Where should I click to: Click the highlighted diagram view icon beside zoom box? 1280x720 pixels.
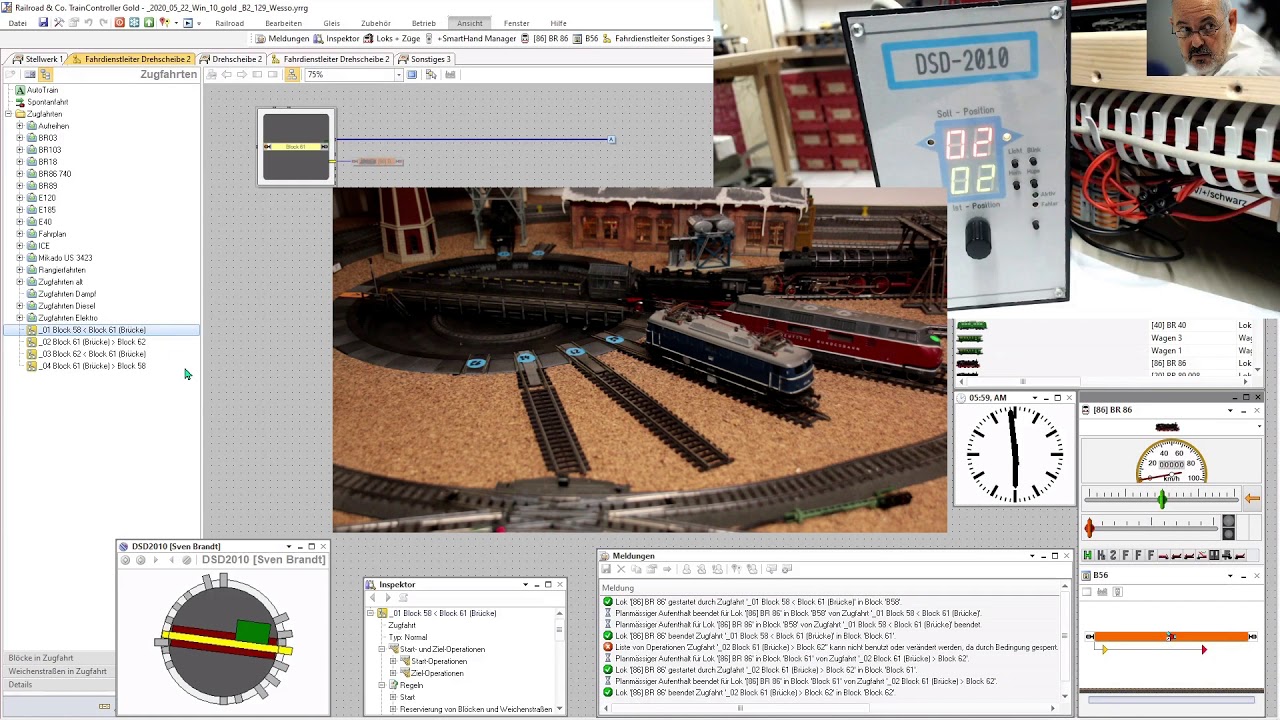tap(291, 75)
